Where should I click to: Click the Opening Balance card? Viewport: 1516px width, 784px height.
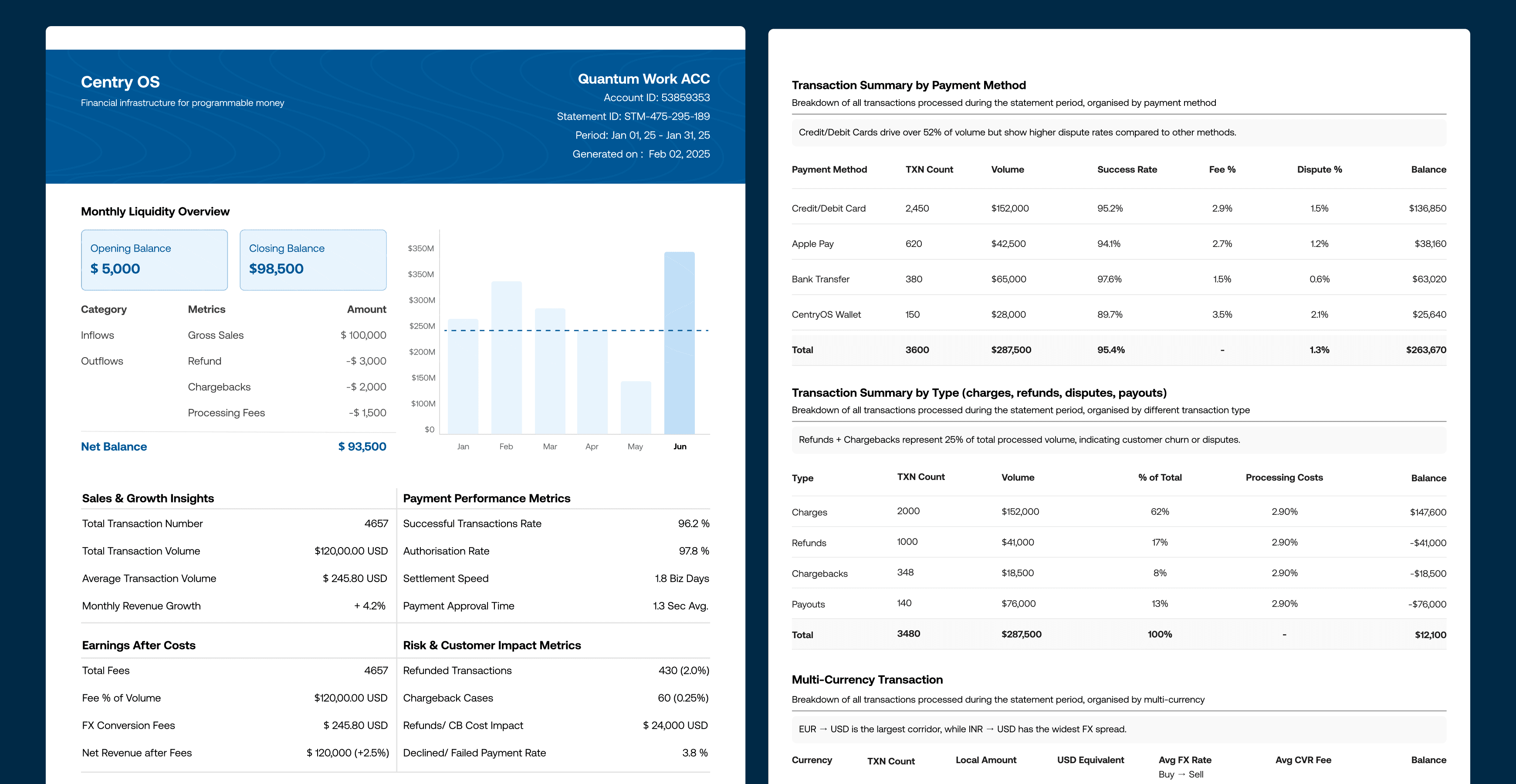point(154,260)
